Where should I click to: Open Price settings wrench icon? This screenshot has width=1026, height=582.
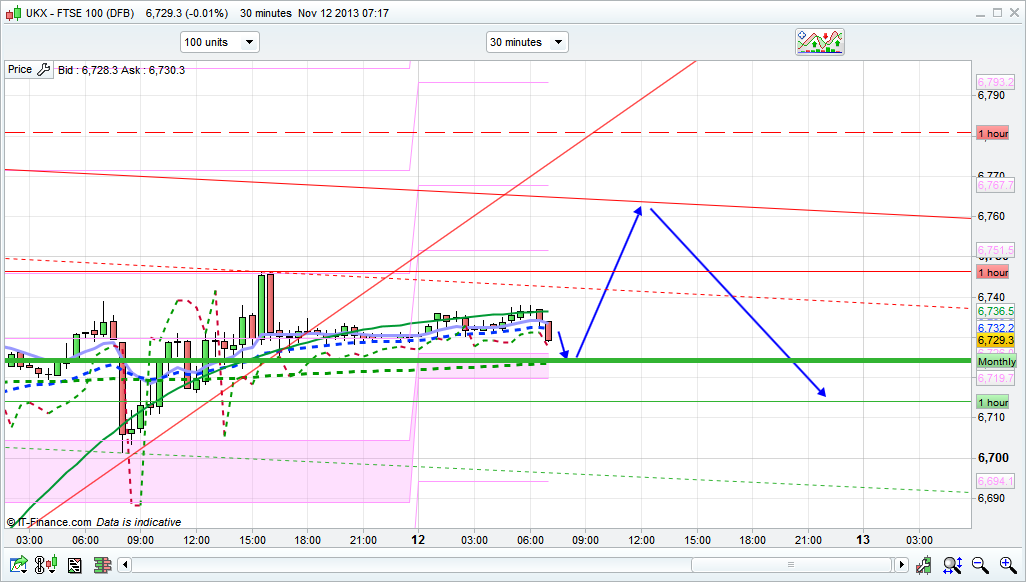coord(43,69)
